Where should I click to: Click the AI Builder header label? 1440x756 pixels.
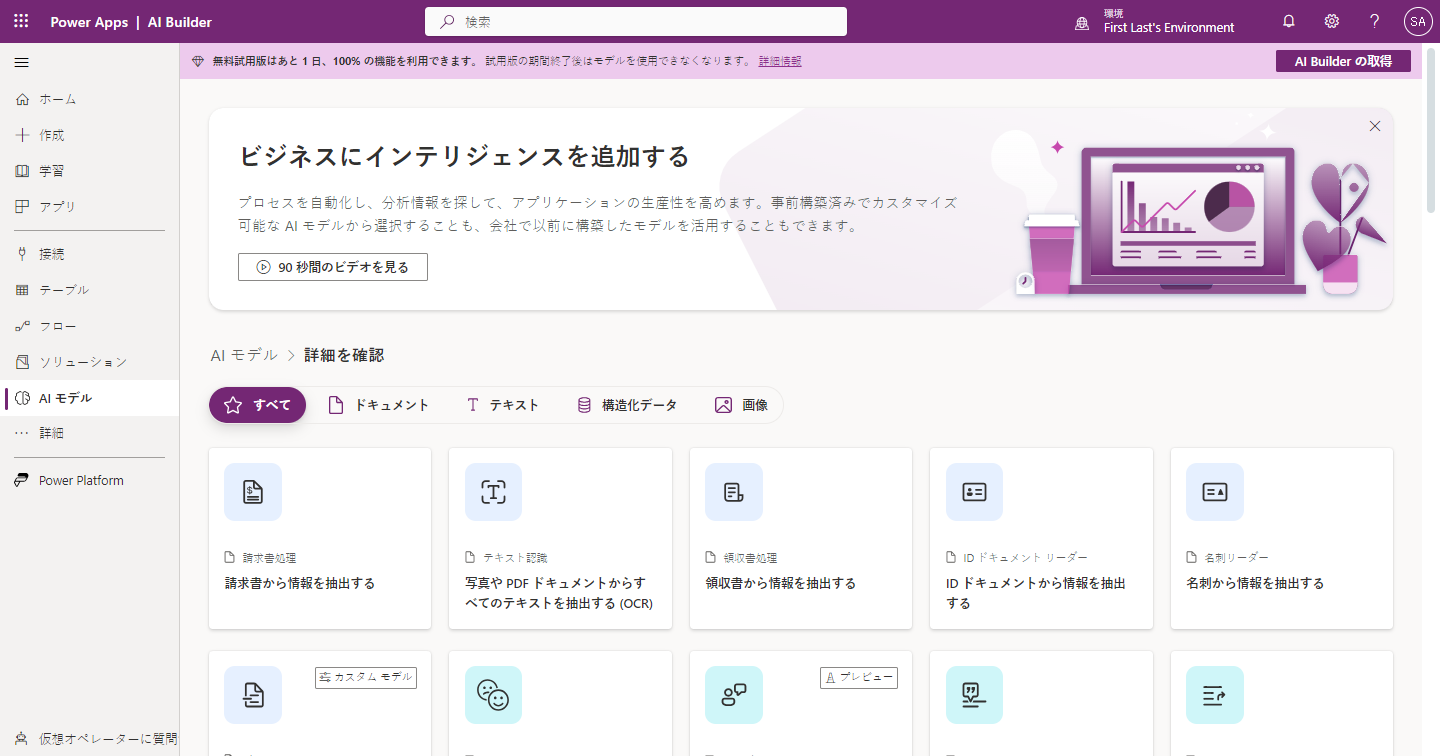click(180, 22)
